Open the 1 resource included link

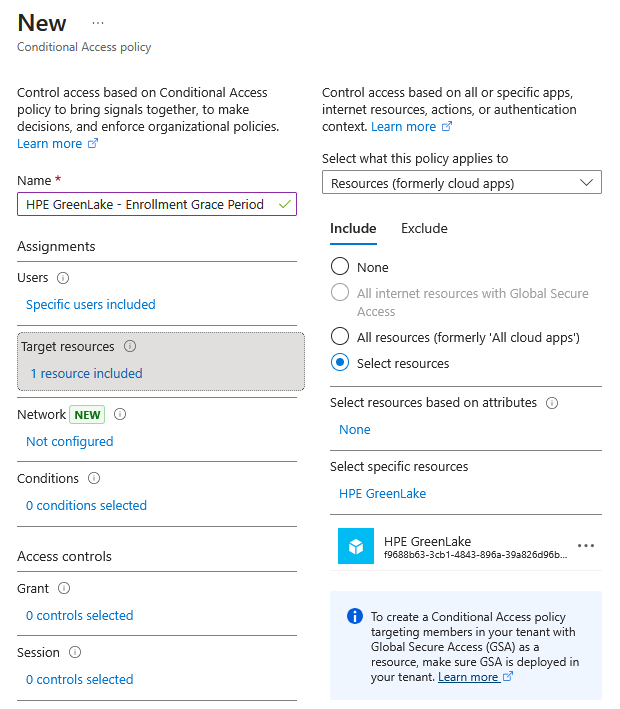pyautogui.click(x=86, y=374)
